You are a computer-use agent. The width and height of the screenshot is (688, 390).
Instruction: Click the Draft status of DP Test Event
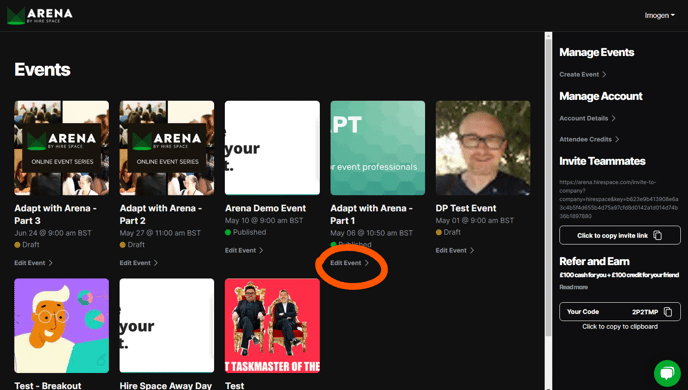[448, 232]
